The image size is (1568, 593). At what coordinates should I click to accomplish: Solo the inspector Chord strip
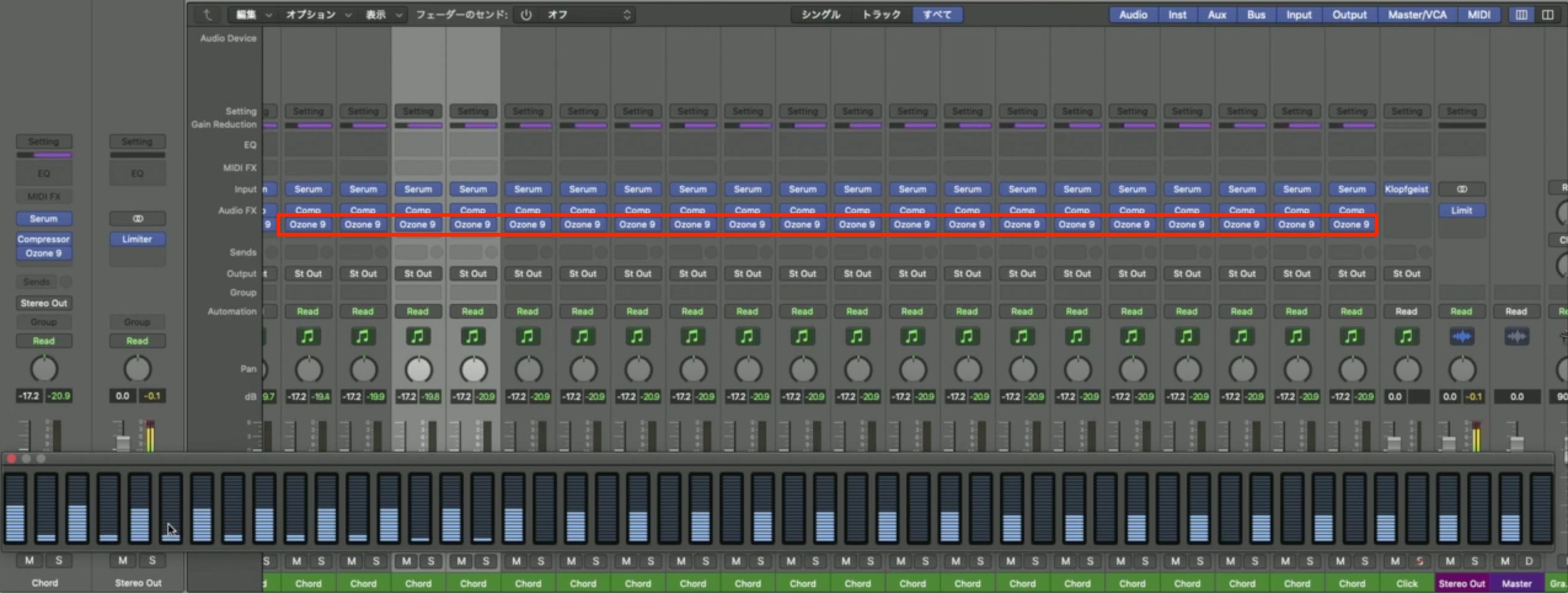pos(59,560)
